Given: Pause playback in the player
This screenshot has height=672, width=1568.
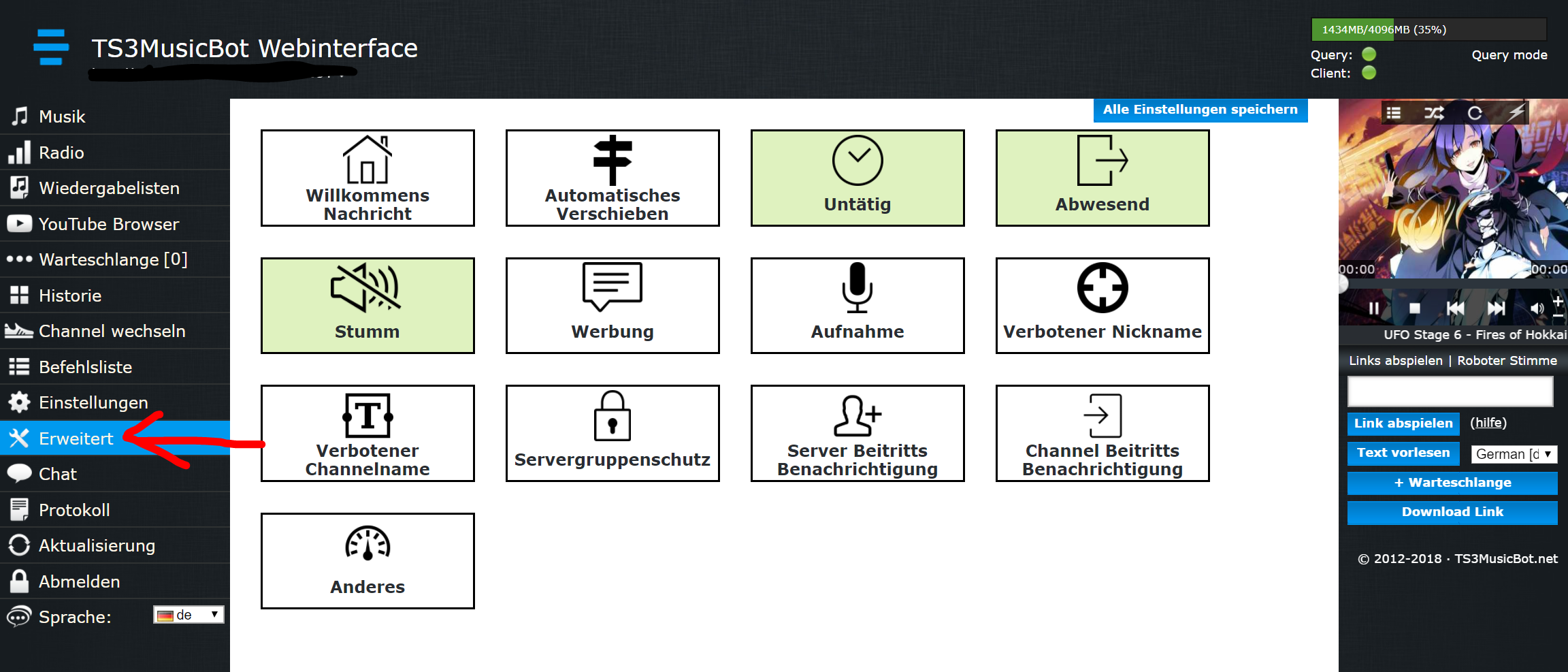Looking at the screenshot, I should click(1374, 308).
